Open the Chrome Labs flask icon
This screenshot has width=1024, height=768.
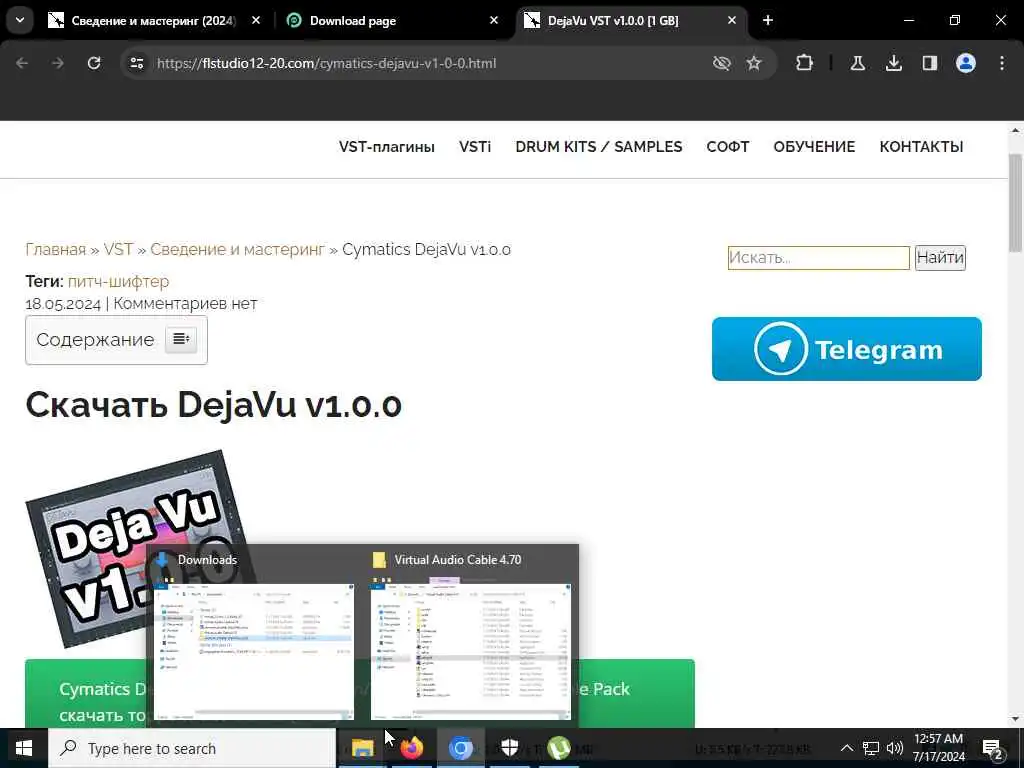[x=857, y=63]
